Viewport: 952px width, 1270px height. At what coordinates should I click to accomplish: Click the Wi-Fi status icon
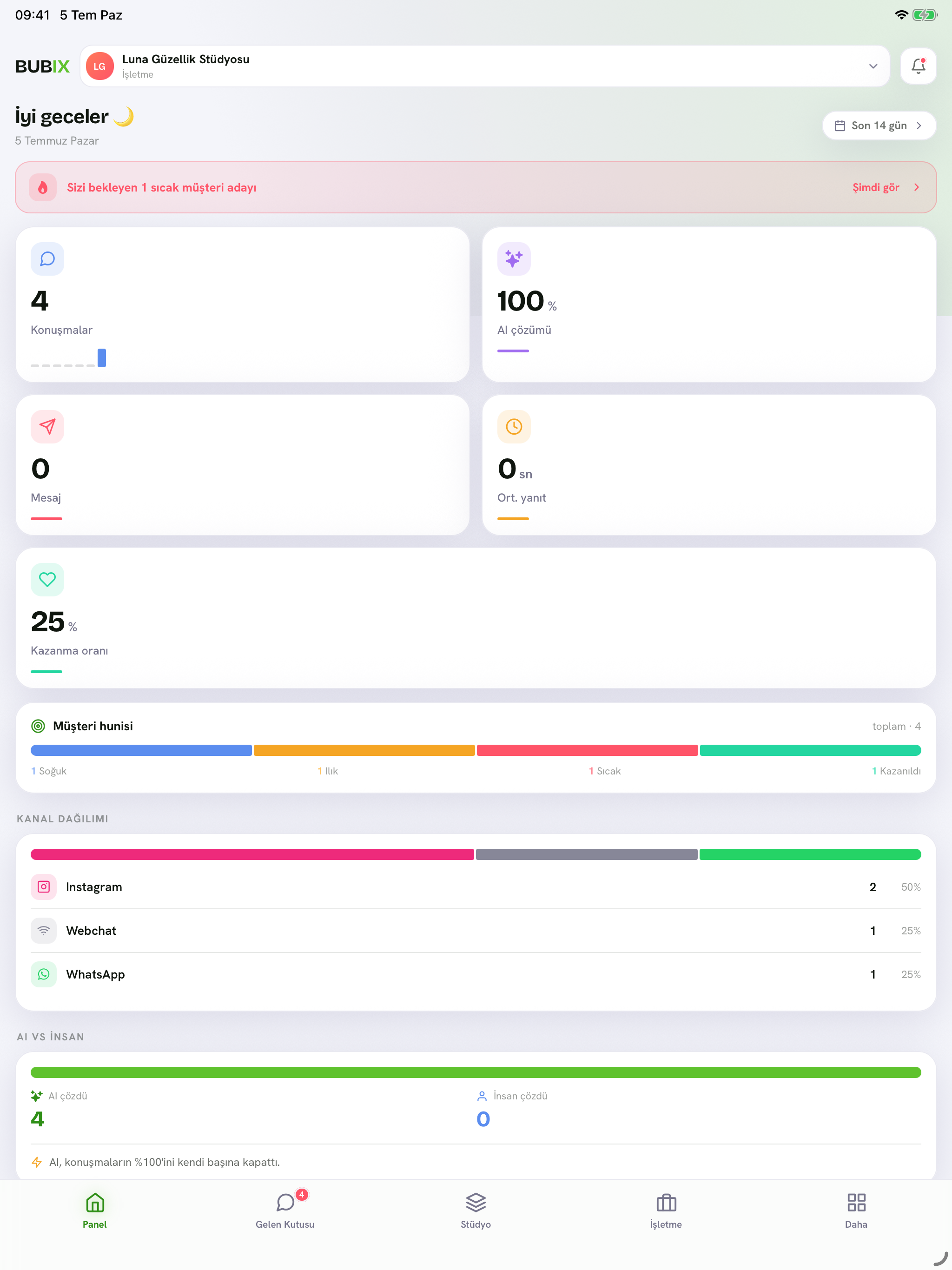[901, 15]
